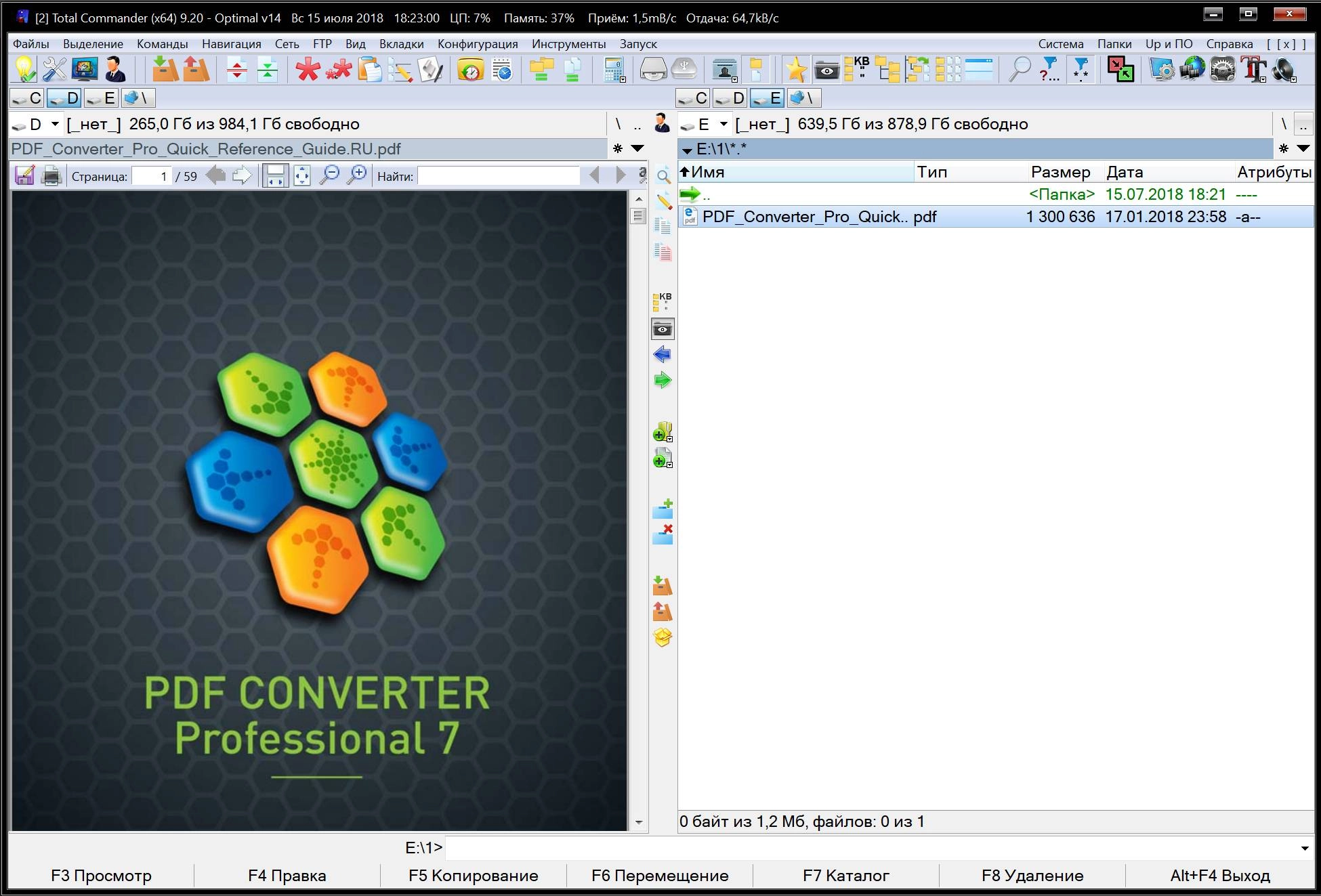The width and height of the screenshot is (1321, 896).
Task: Select the PDF_Converter_Pro_Quick.. pdf file row
Action: click(996, 217)
